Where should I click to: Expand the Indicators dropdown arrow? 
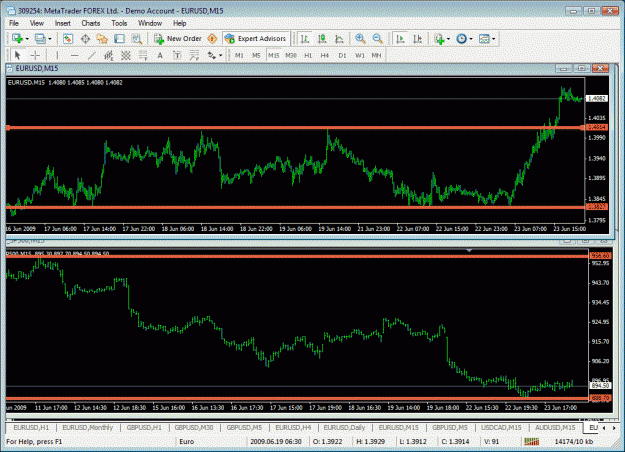pos(448,39)
